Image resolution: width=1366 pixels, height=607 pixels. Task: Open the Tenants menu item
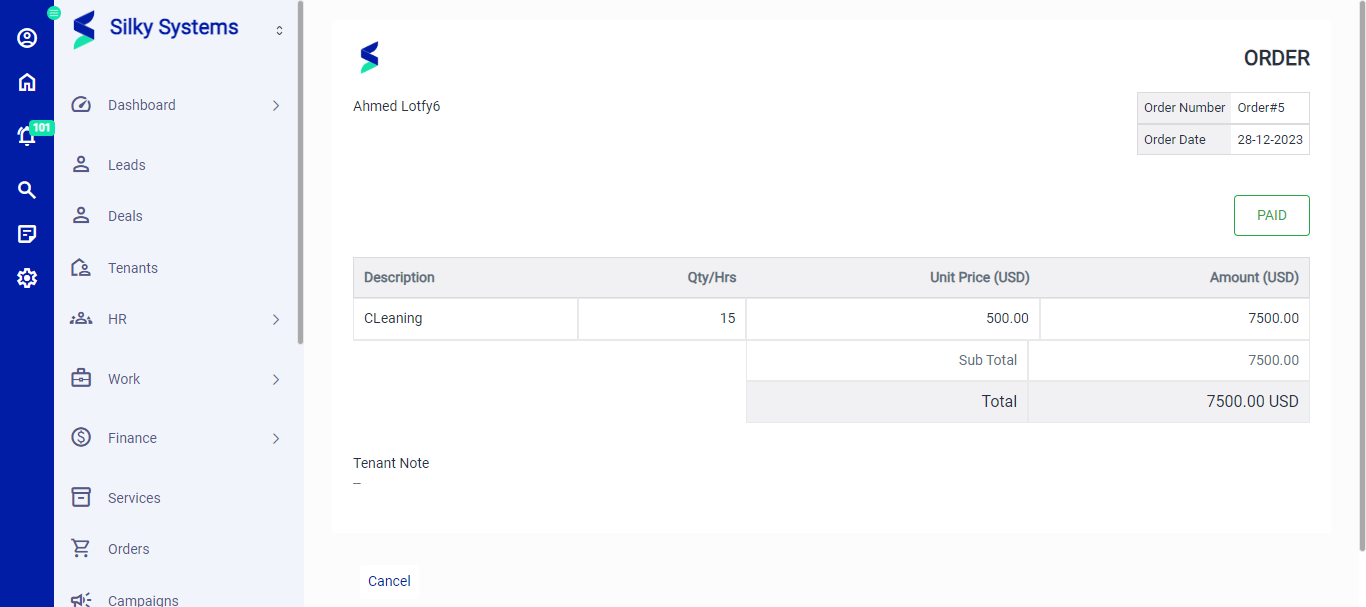click(x=177, y=268)
